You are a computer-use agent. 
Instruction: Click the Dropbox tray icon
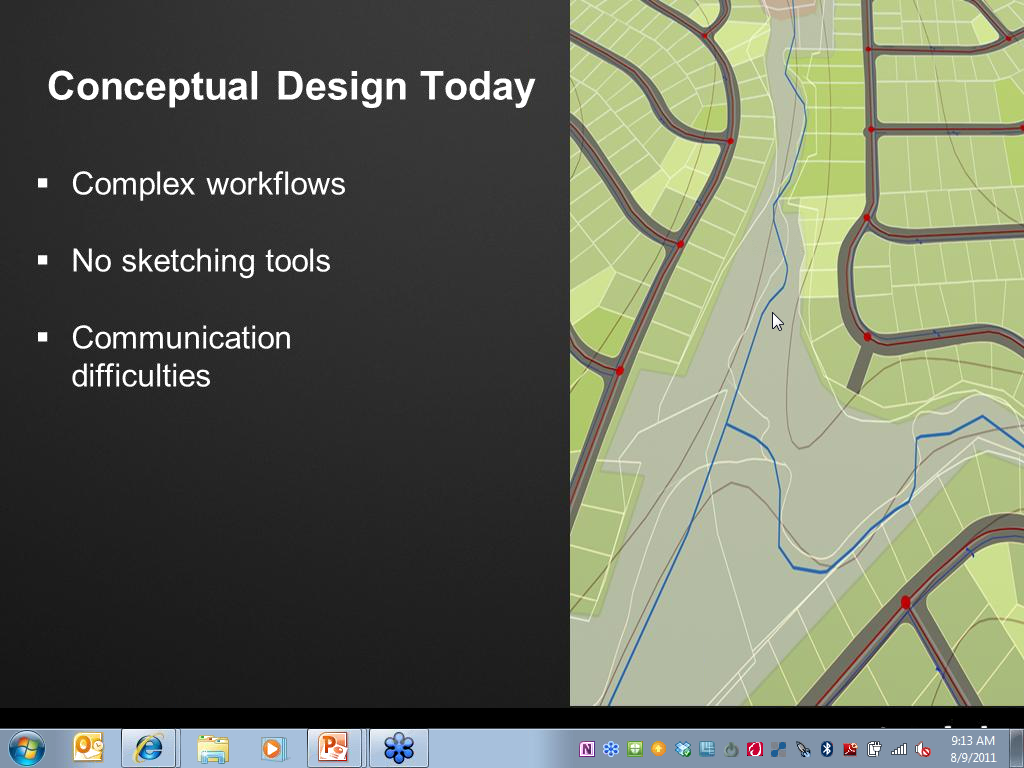[682, 749]
